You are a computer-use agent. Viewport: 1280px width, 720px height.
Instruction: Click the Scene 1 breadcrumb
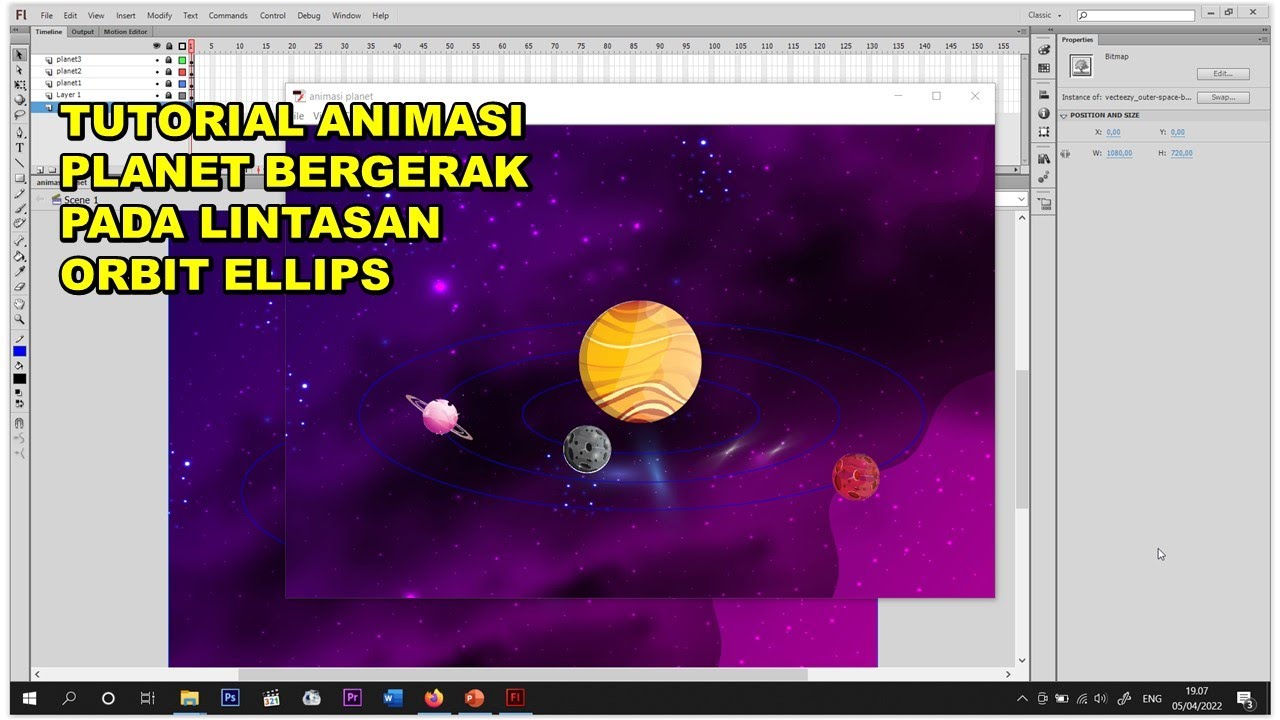click(x=80, y=200)
